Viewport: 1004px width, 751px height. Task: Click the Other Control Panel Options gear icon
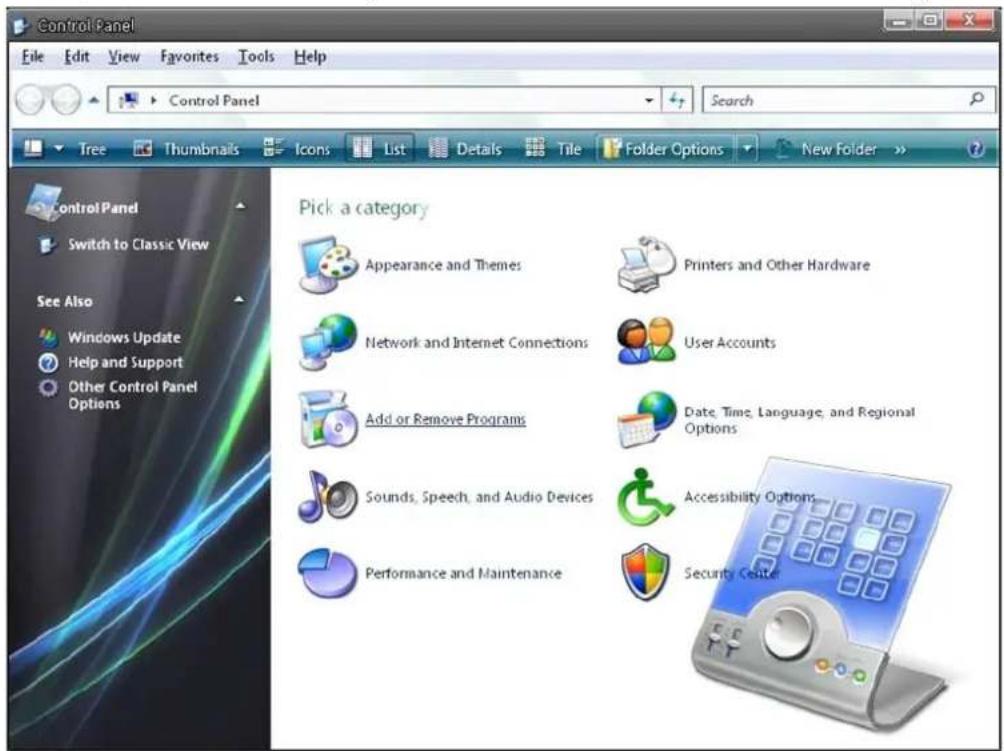pos(48,387)
